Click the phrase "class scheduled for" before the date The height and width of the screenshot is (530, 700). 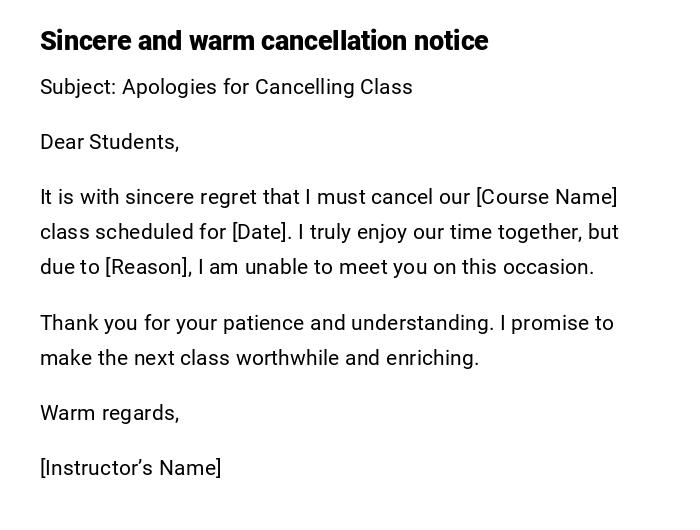tap(133, 232)
